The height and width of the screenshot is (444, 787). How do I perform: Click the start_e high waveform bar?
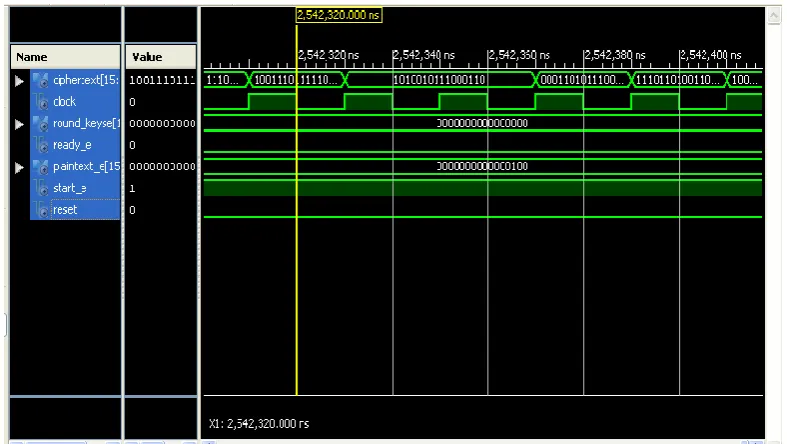pyautogui.click(x=482, y=188)
